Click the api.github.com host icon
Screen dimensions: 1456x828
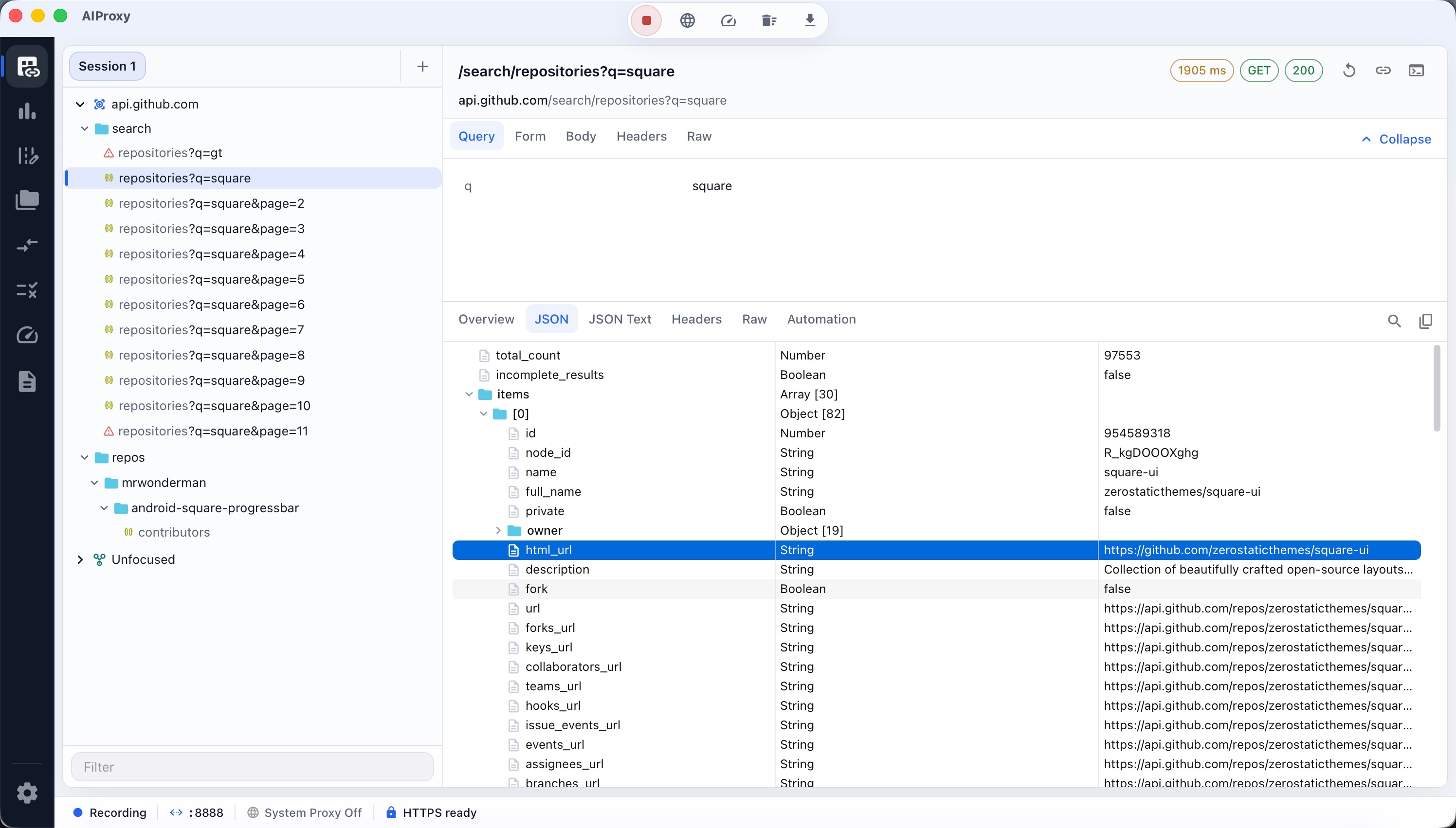pyautogui.click(x=100, y=104)
